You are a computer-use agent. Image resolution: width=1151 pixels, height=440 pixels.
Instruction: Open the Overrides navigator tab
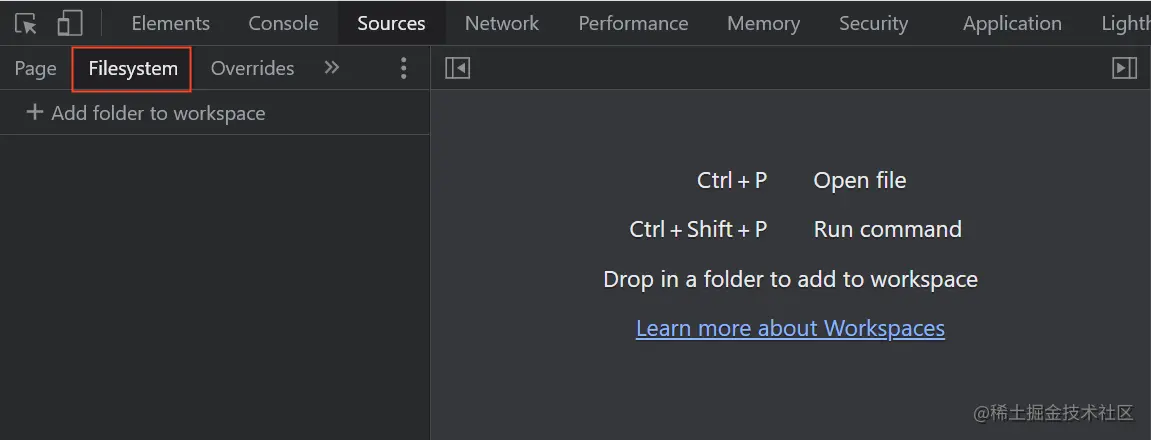click(252, 68)
